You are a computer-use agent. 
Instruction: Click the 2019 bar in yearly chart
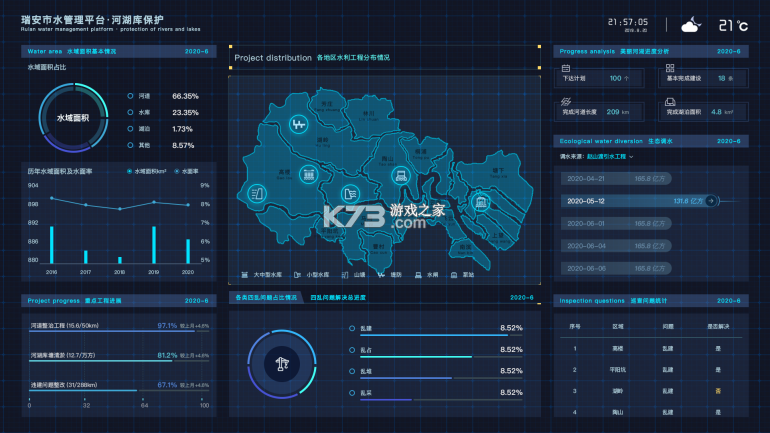pos(154,244)
